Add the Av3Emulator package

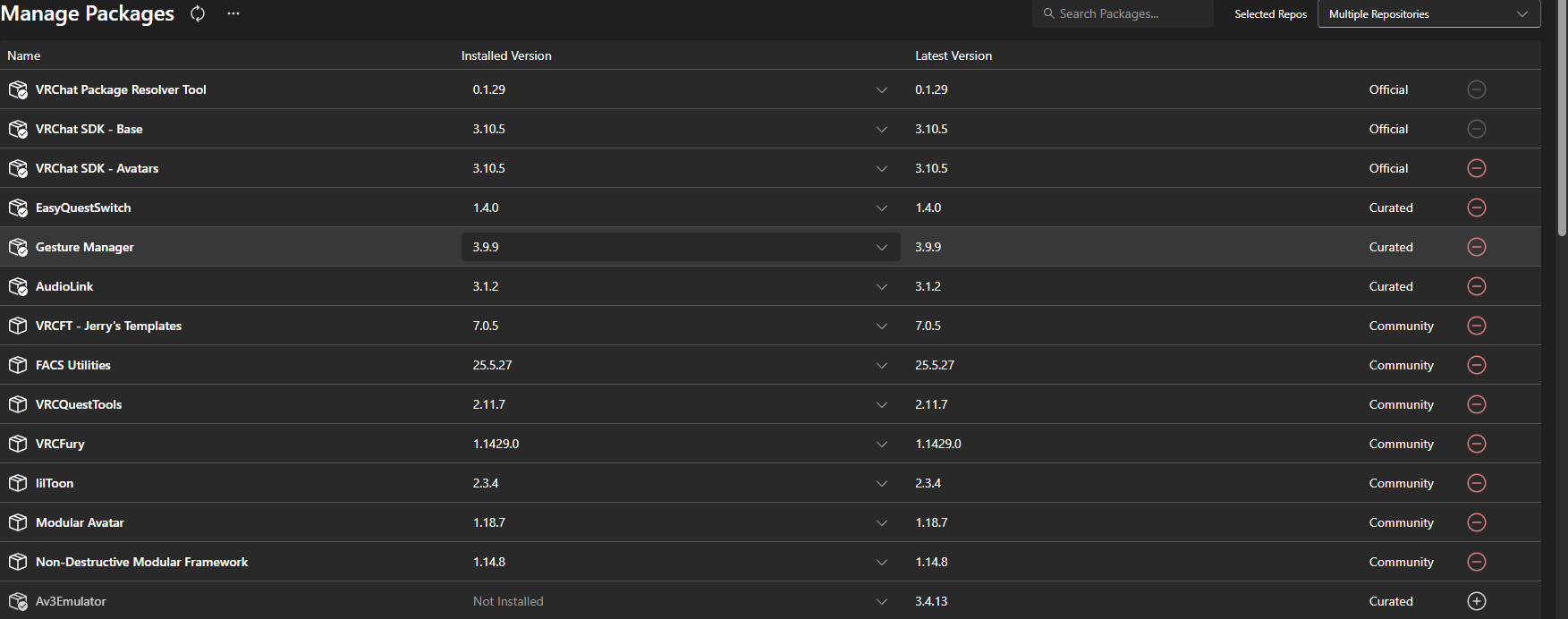(1477, 601)
